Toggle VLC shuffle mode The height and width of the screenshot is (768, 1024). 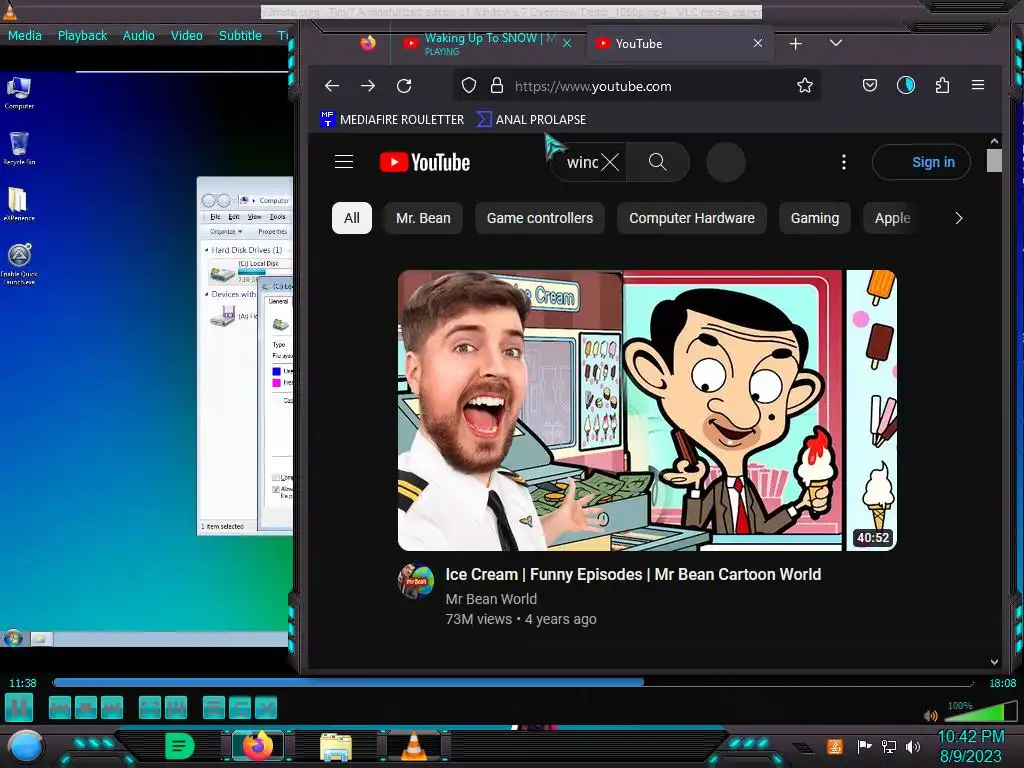[x=266, y=707]
